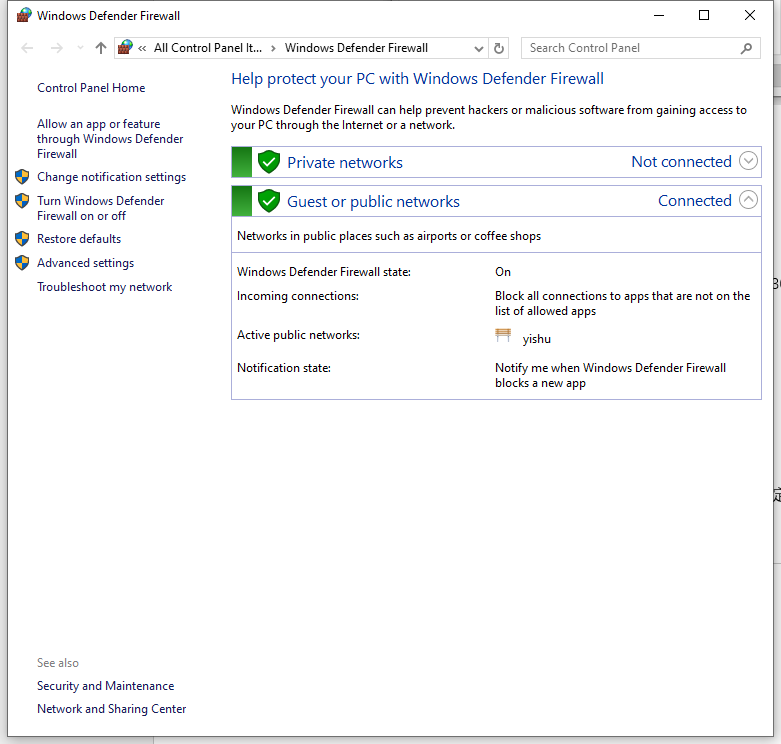Click shield icon beside Restore defaults
This screenshot has height=744, width=781.
[22, 239]
